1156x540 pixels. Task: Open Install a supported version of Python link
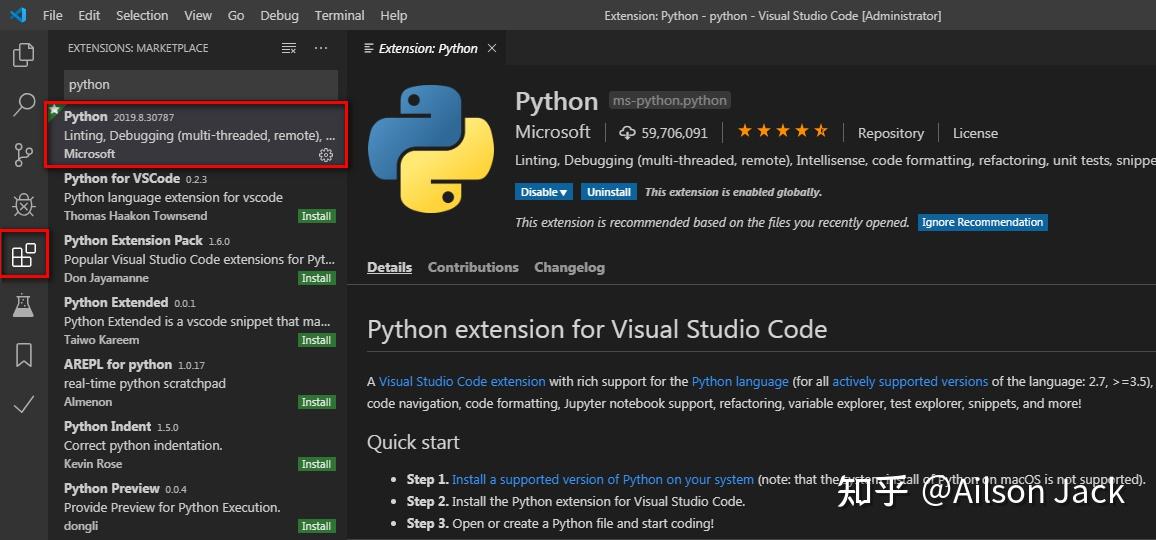(x=602, y=480)
